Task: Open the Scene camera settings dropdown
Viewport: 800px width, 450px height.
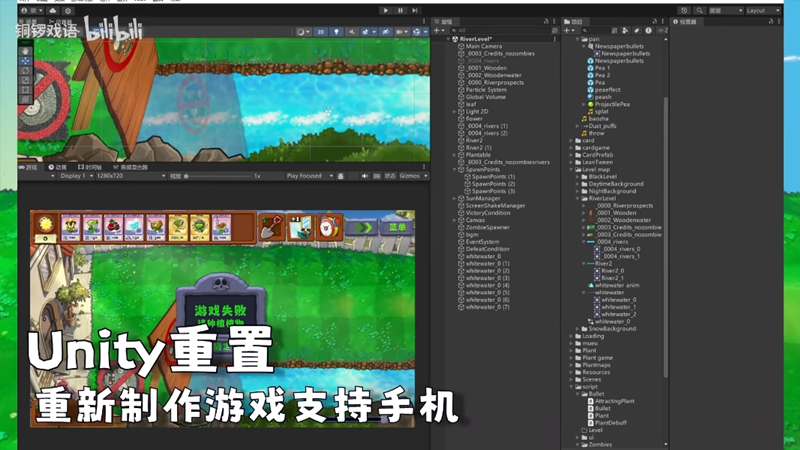Action: pos(401,32)
